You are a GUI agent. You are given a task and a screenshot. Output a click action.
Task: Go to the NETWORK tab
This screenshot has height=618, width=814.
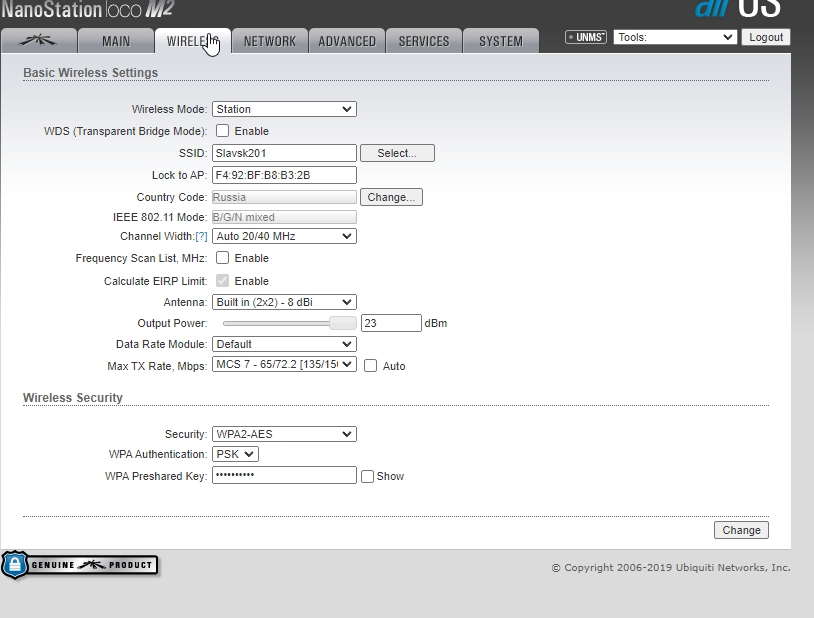(270, 41)
